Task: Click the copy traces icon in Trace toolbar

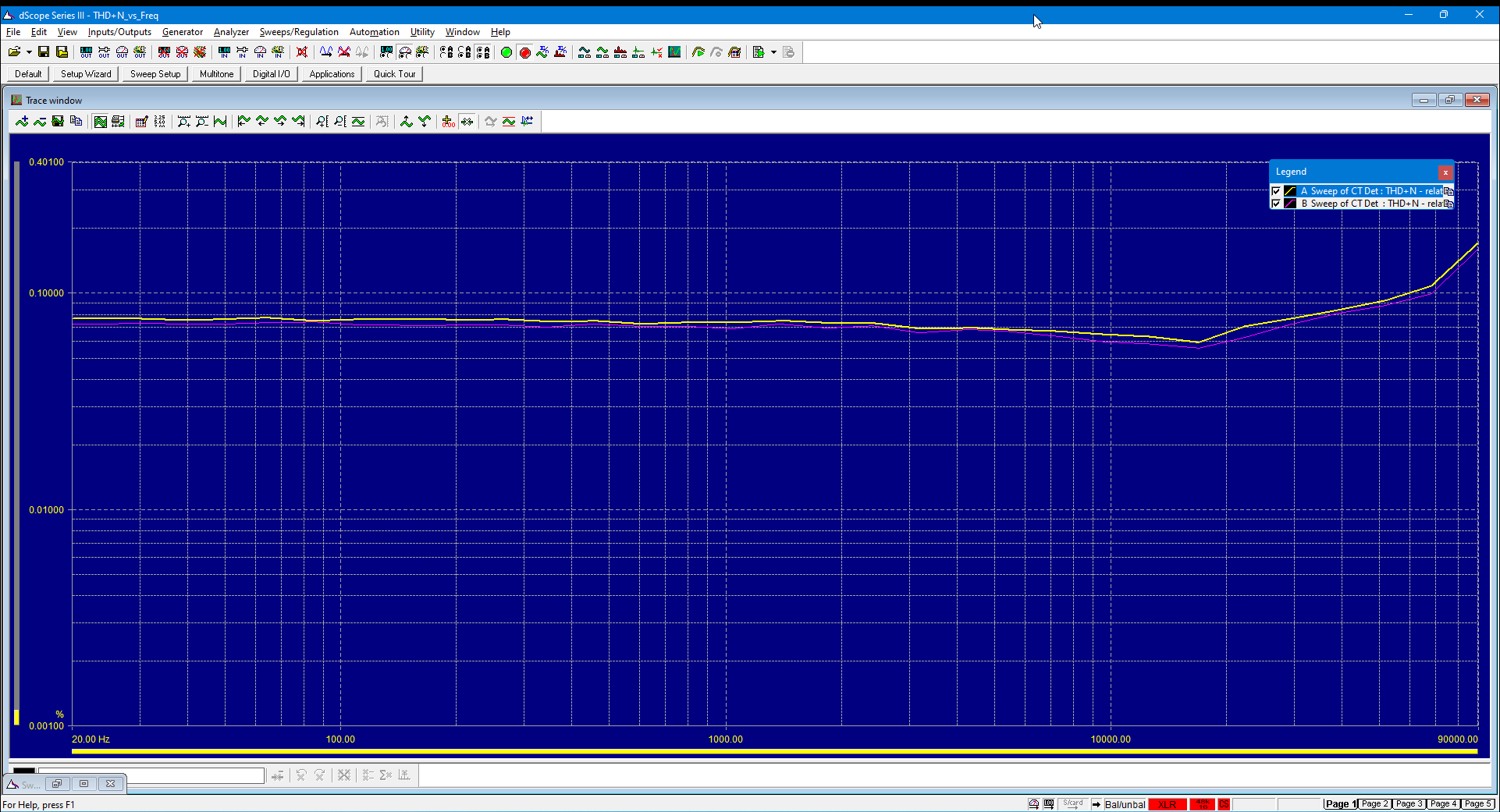Action: [76, 121]
